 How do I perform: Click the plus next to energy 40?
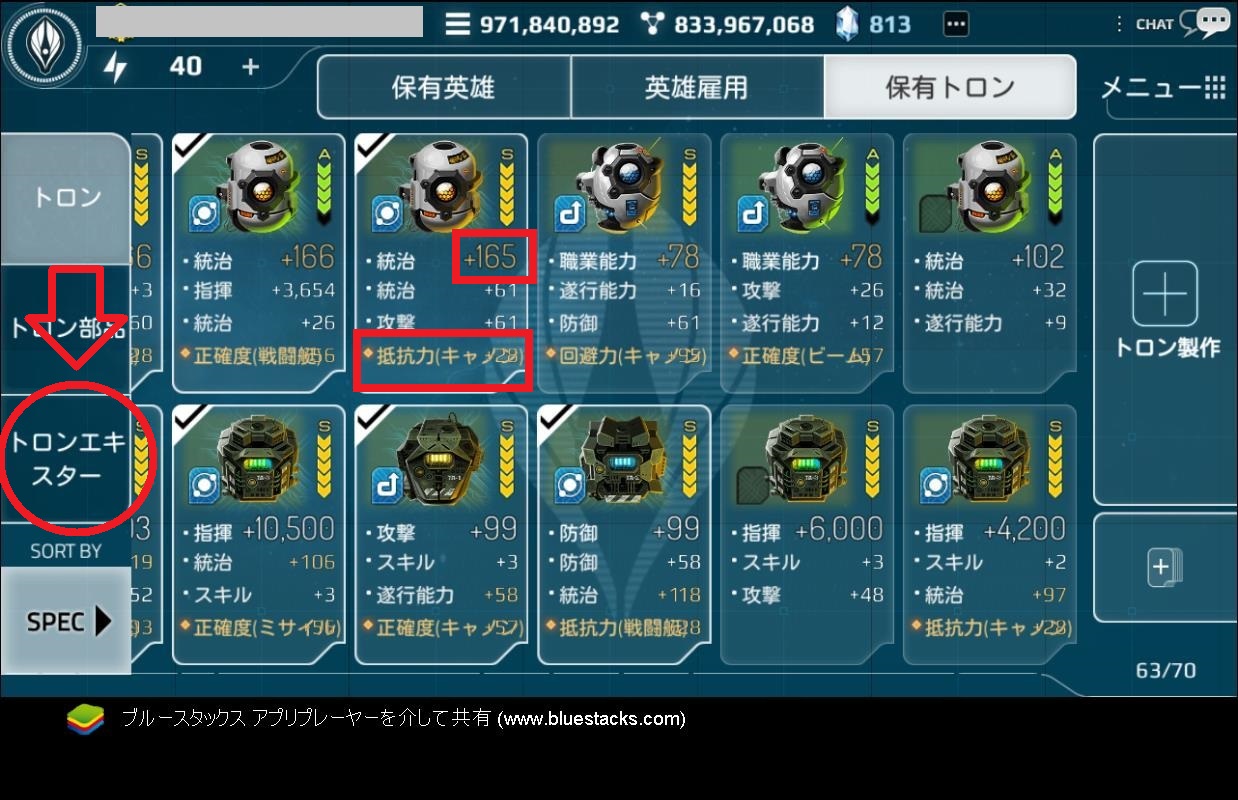(x=250, y=67)
